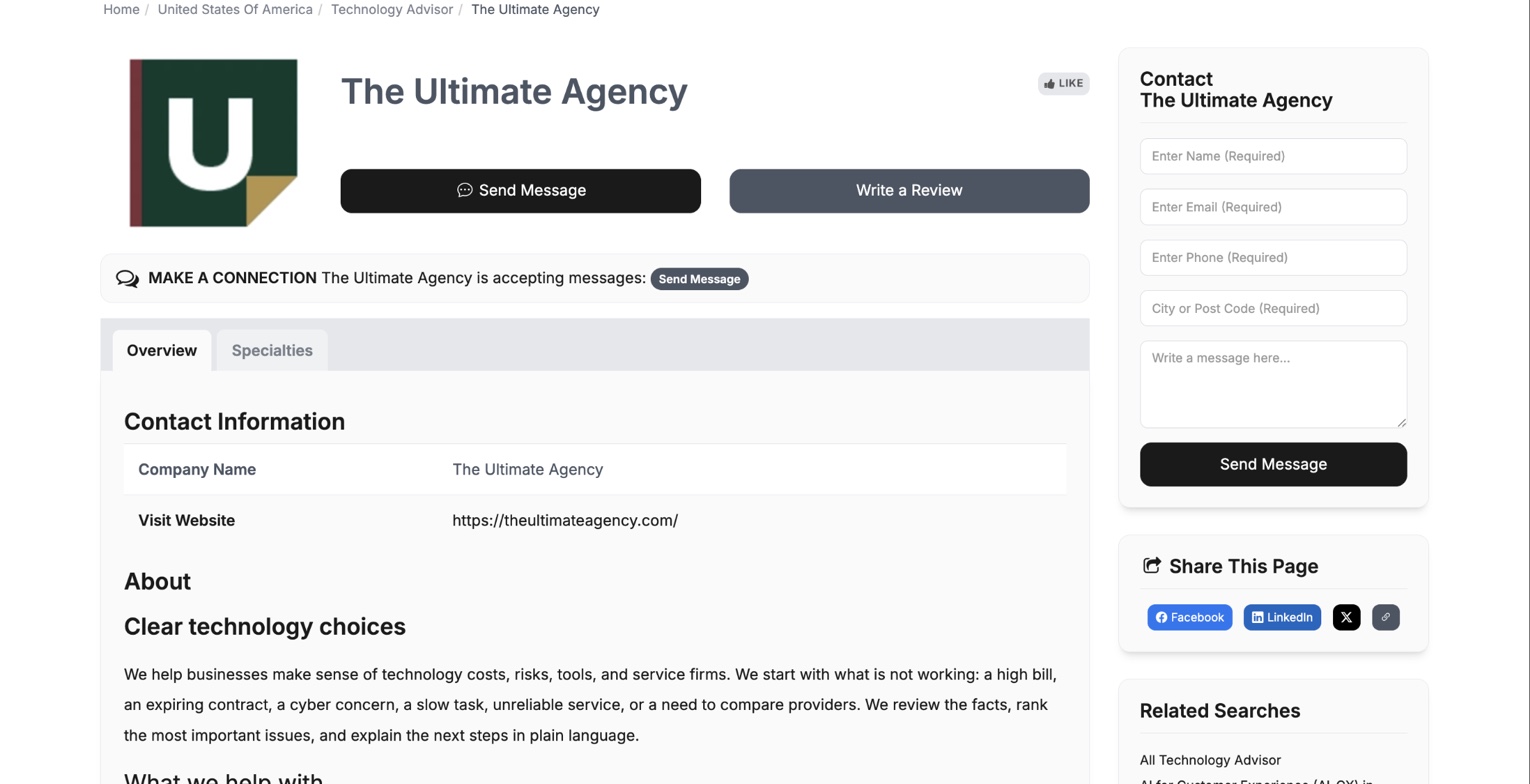The width and height of the screenshot is (1530, 784).
Task: Open All Technology Advisor related search
Action: click(1210, 760)
